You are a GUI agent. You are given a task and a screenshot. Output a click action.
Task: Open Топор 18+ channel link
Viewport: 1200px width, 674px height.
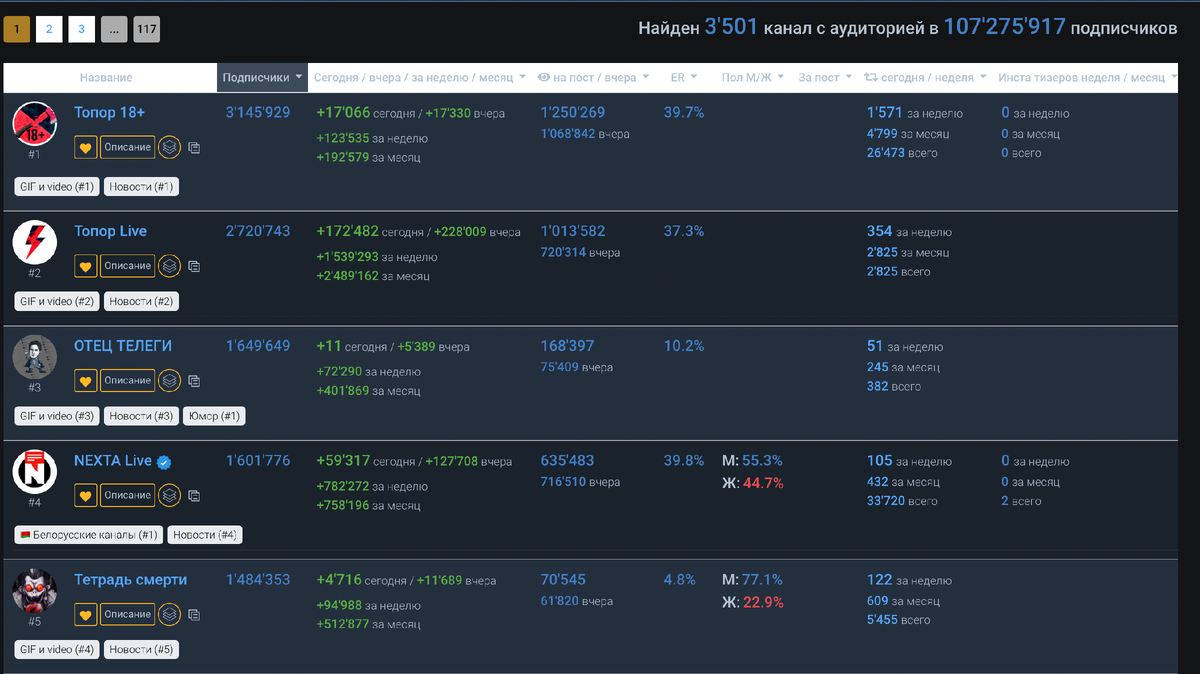(x=110, y=112)
